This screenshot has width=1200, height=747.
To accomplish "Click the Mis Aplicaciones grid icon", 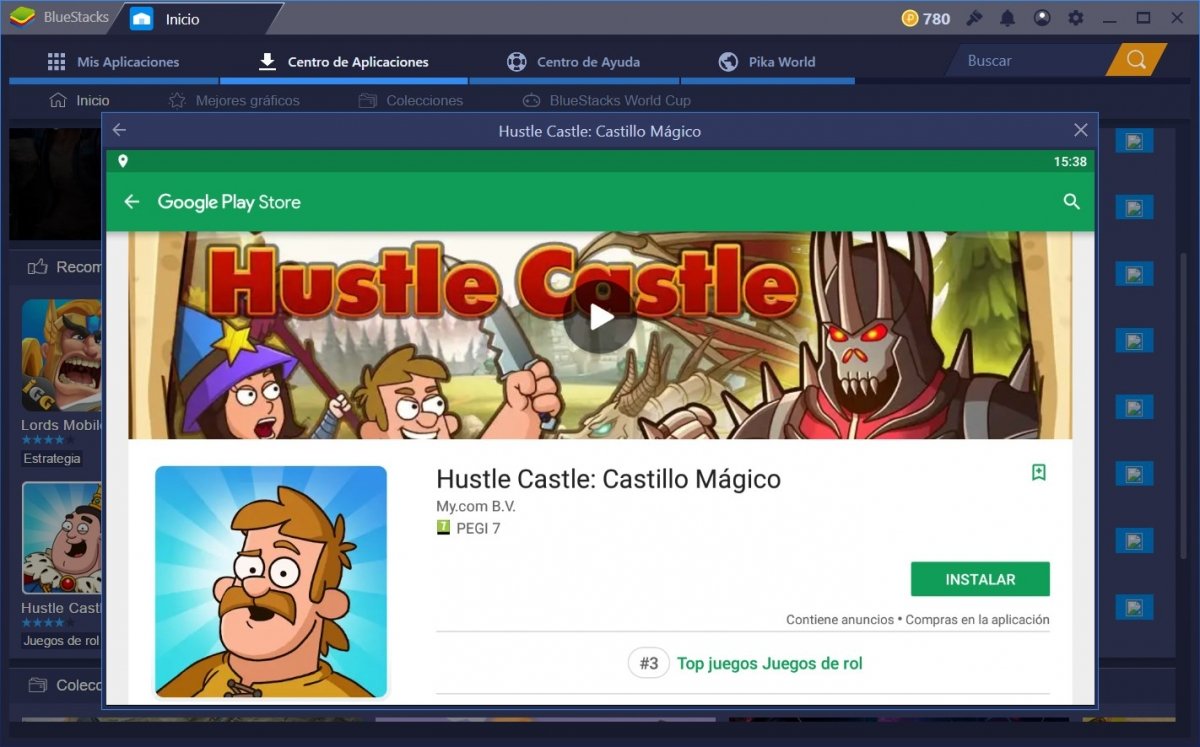I will (x=56, y=62).
